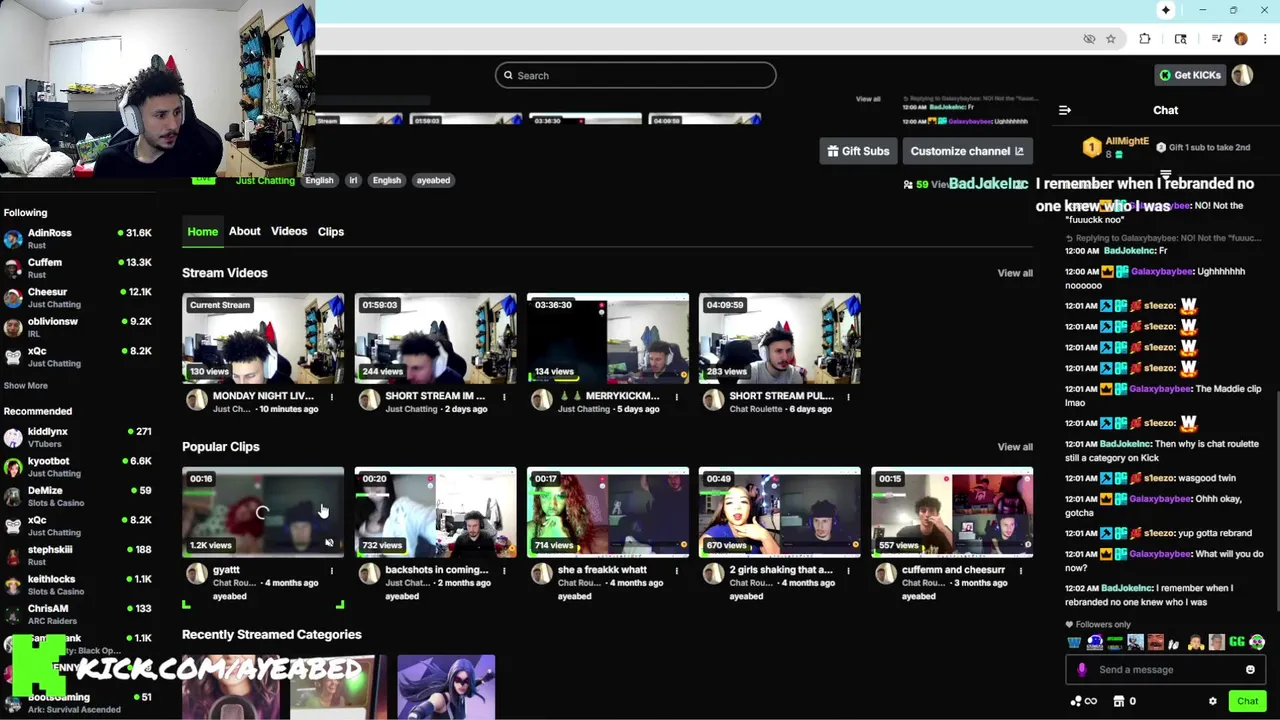Open the 01:59:03 stream video thumbnail
The width and height of the screenshot is (1280, 720).
(x=435, y=338)
